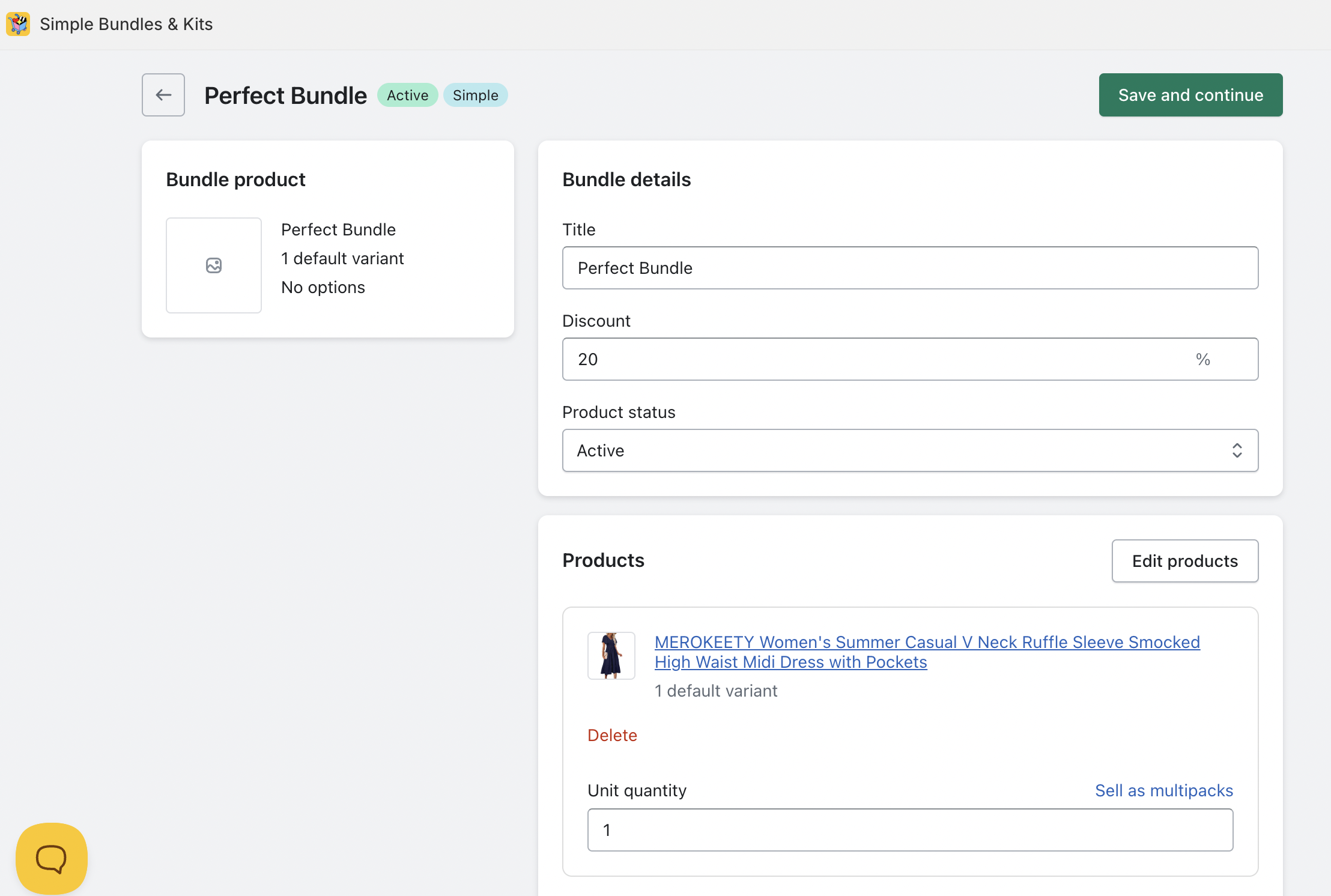Click the Simple type badge
Screen dimensions: 1331x896
(475, 95)
